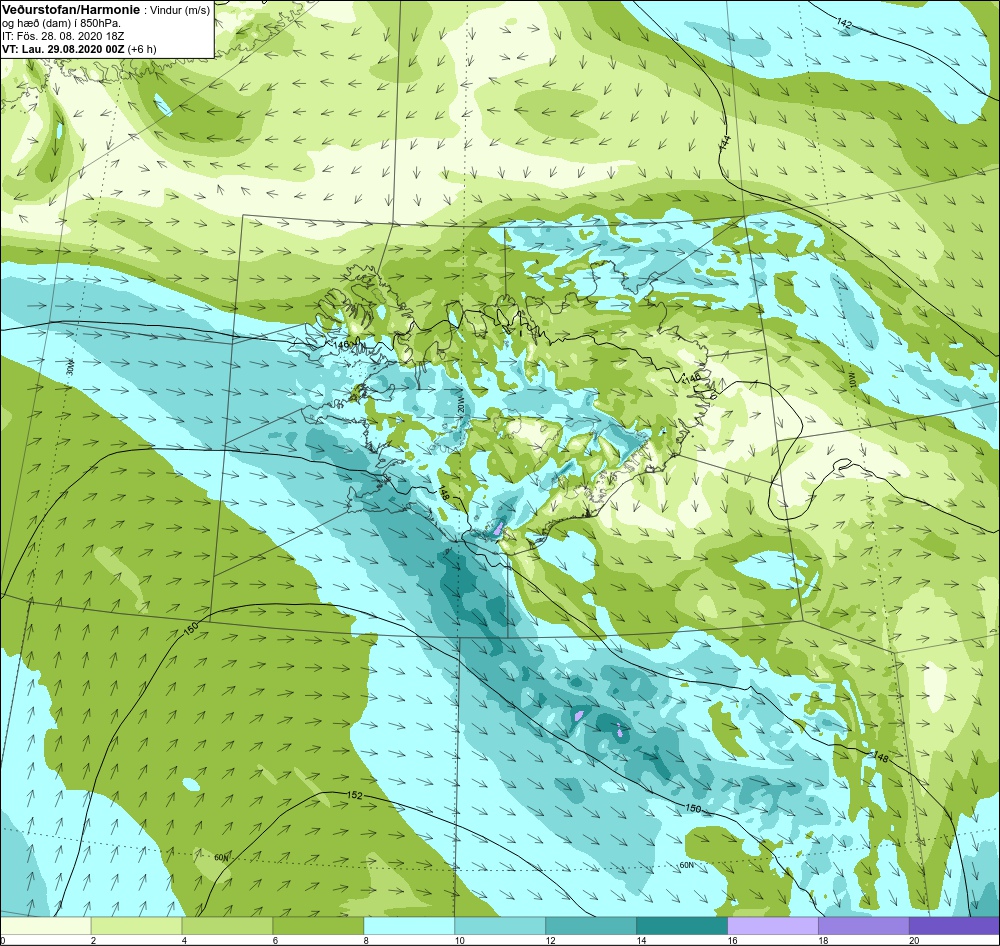The width and height of the screenshot is (1000, 946).
Task: Click the legend tick label "2"
Action: tap(94, 940)
